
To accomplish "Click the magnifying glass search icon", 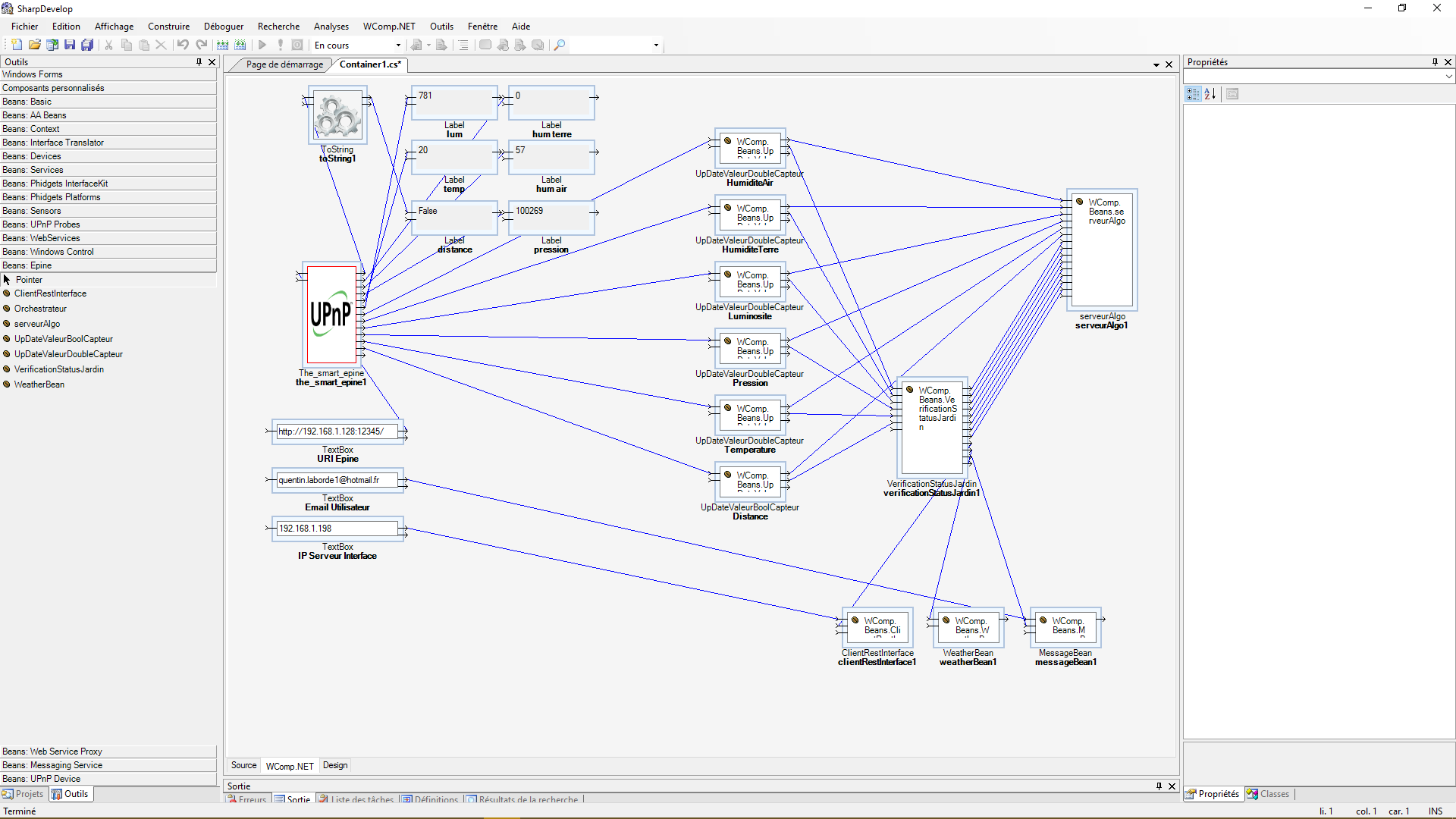I will click(x=560, y=45).
